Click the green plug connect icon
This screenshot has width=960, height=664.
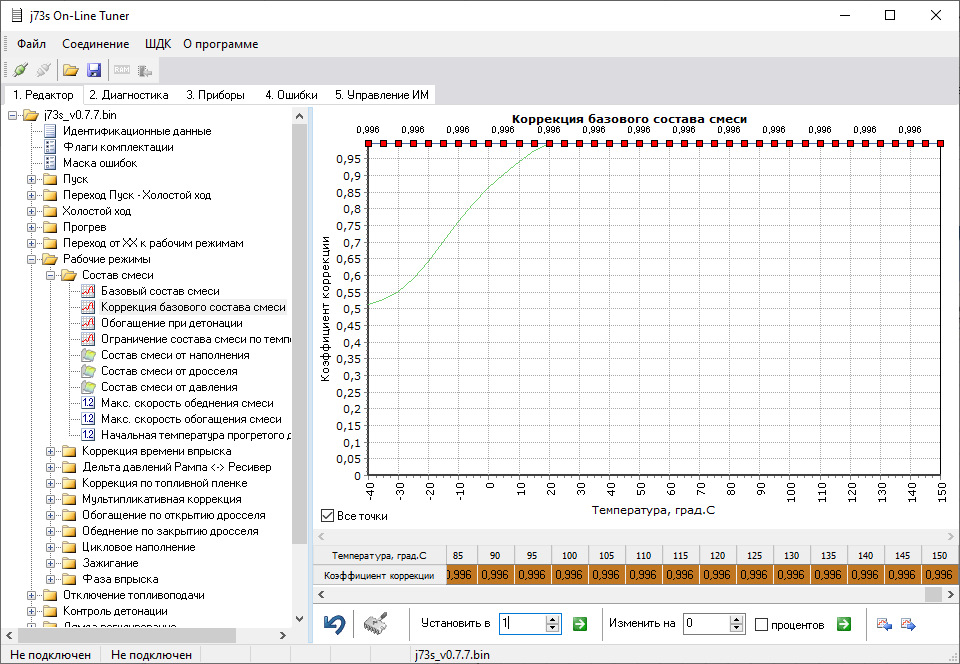click(21, 69)
